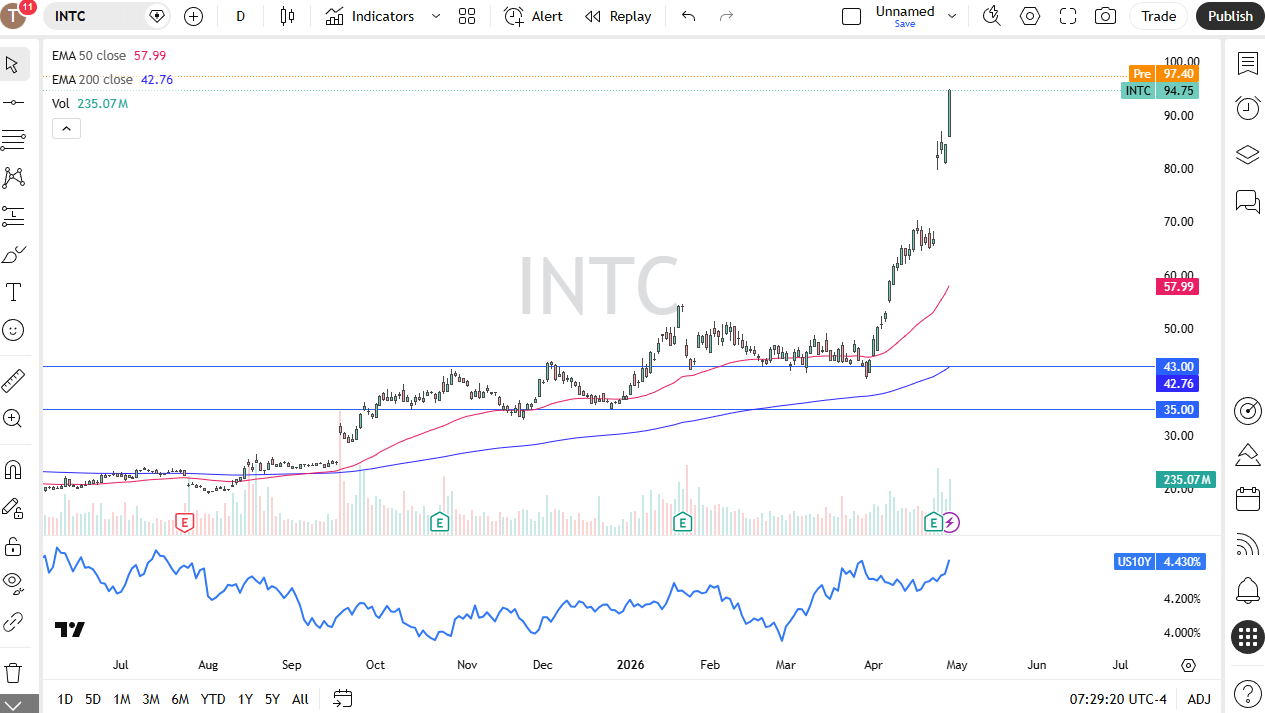Viewport: 1265px width, 713px height.
Task: Open the help center question mark
Action: click(1247, 693)
